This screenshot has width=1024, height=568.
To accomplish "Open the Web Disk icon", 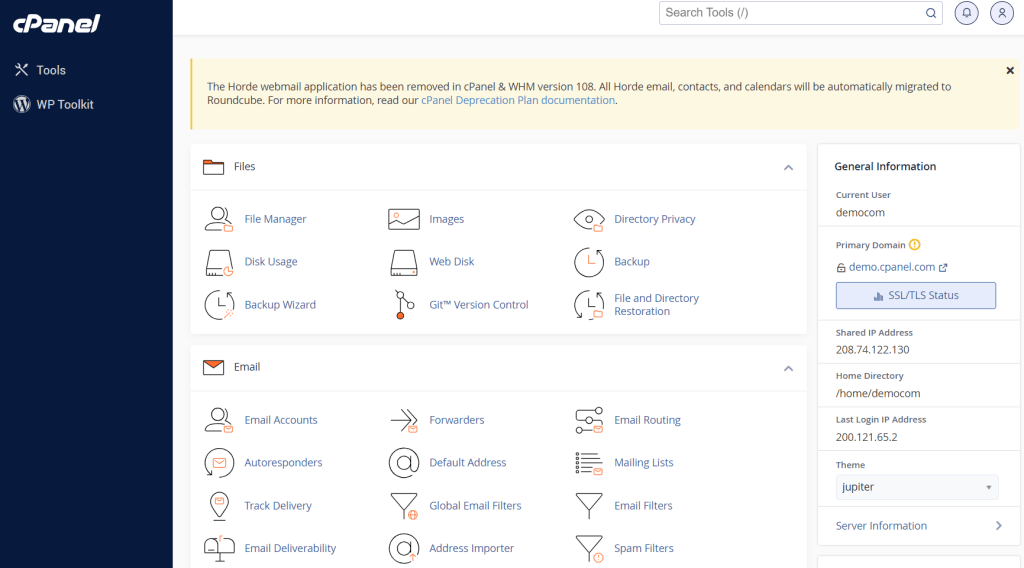I will [404, 262].
